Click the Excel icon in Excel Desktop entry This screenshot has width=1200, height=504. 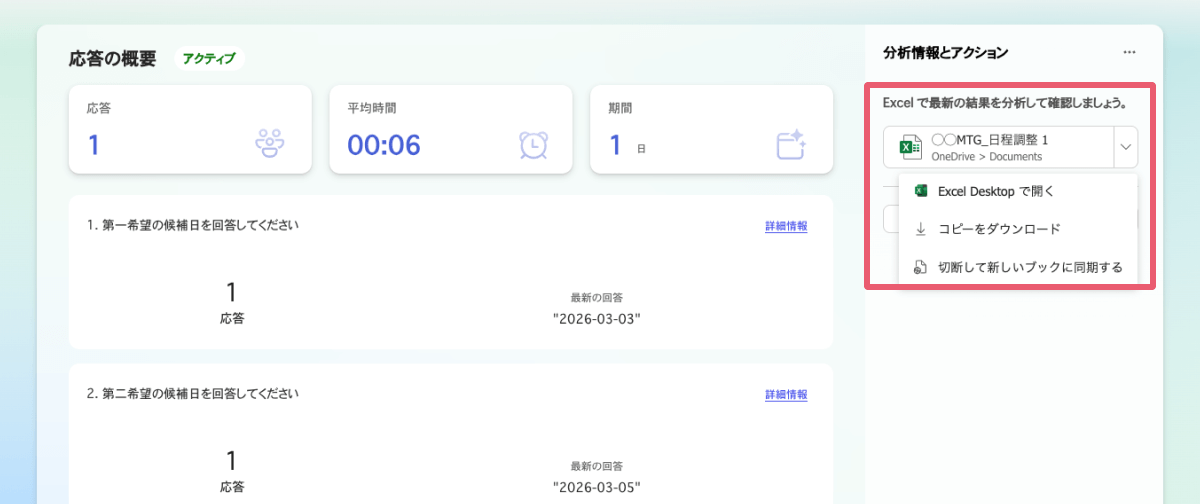pyautogui.click(x=921, y=191)
